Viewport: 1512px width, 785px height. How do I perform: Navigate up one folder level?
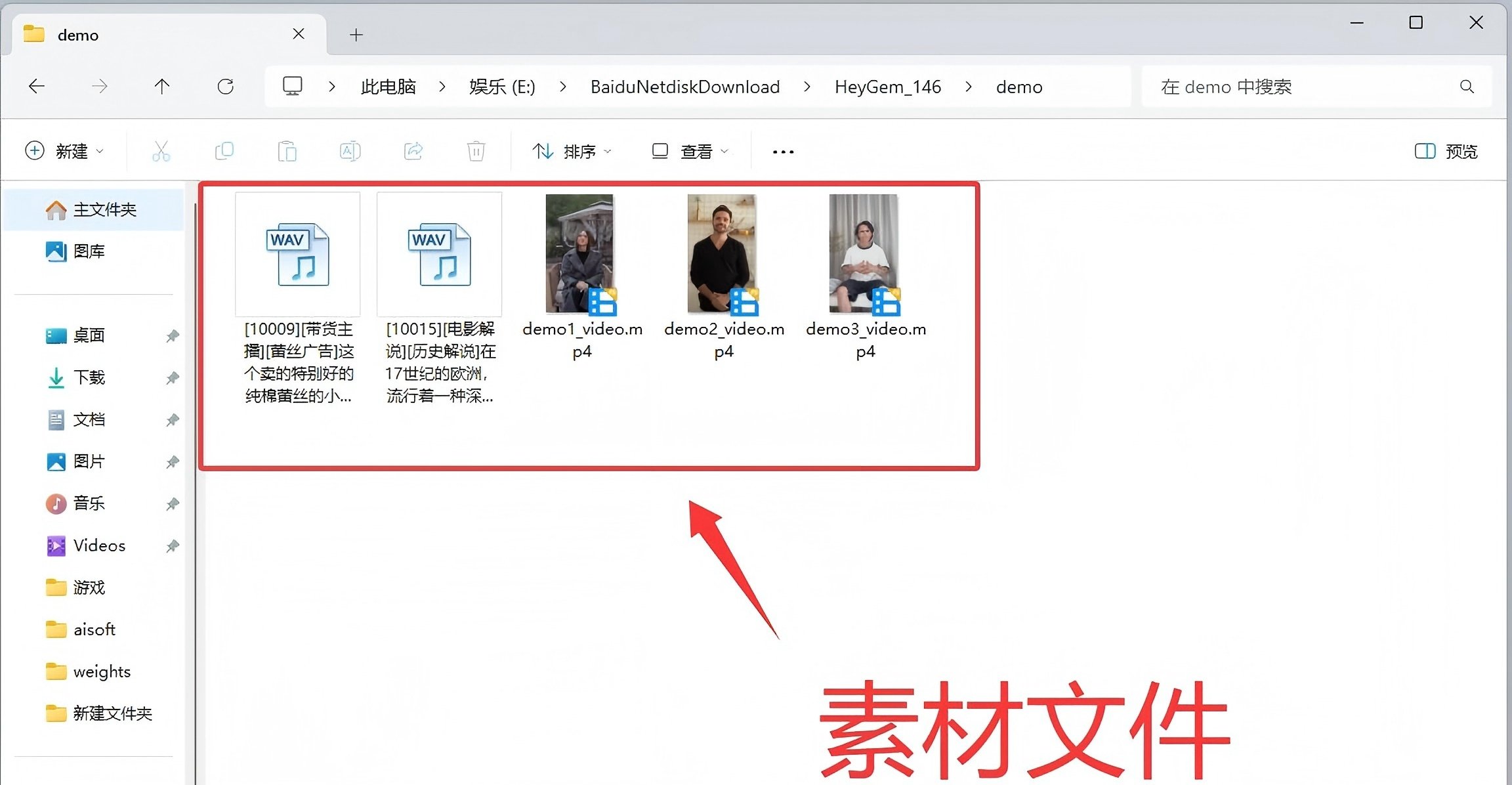click(x=161, y=86)
